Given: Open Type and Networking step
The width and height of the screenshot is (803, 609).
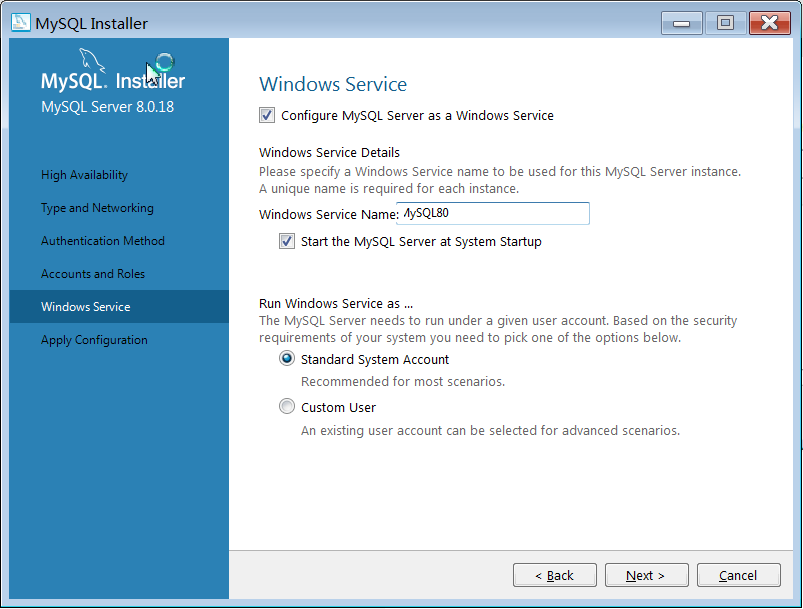Looking at the screenshot, I should pos(97,208).
